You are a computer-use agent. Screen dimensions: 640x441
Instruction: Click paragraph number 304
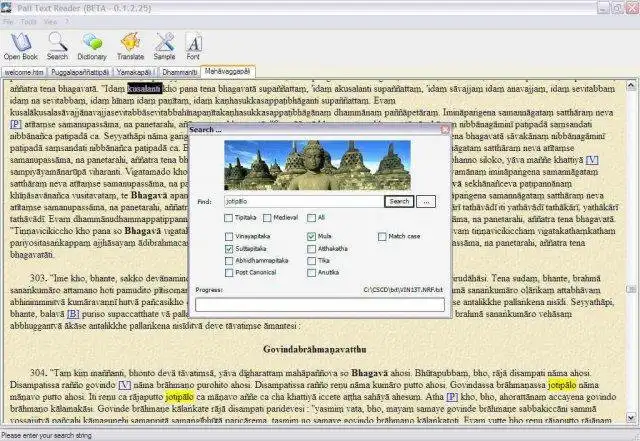pyautogui.click(x=38, y=373)
